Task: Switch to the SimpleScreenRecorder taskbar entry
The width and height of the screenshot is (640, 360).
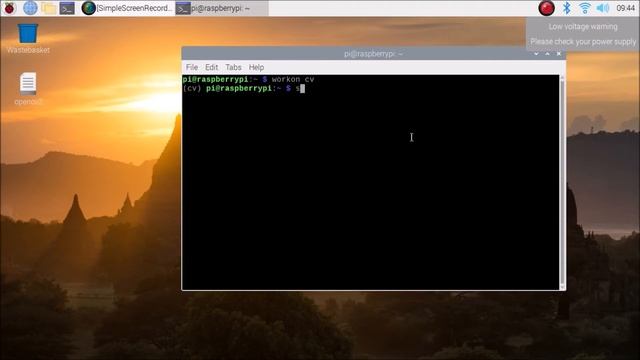Action: point(127,8)
